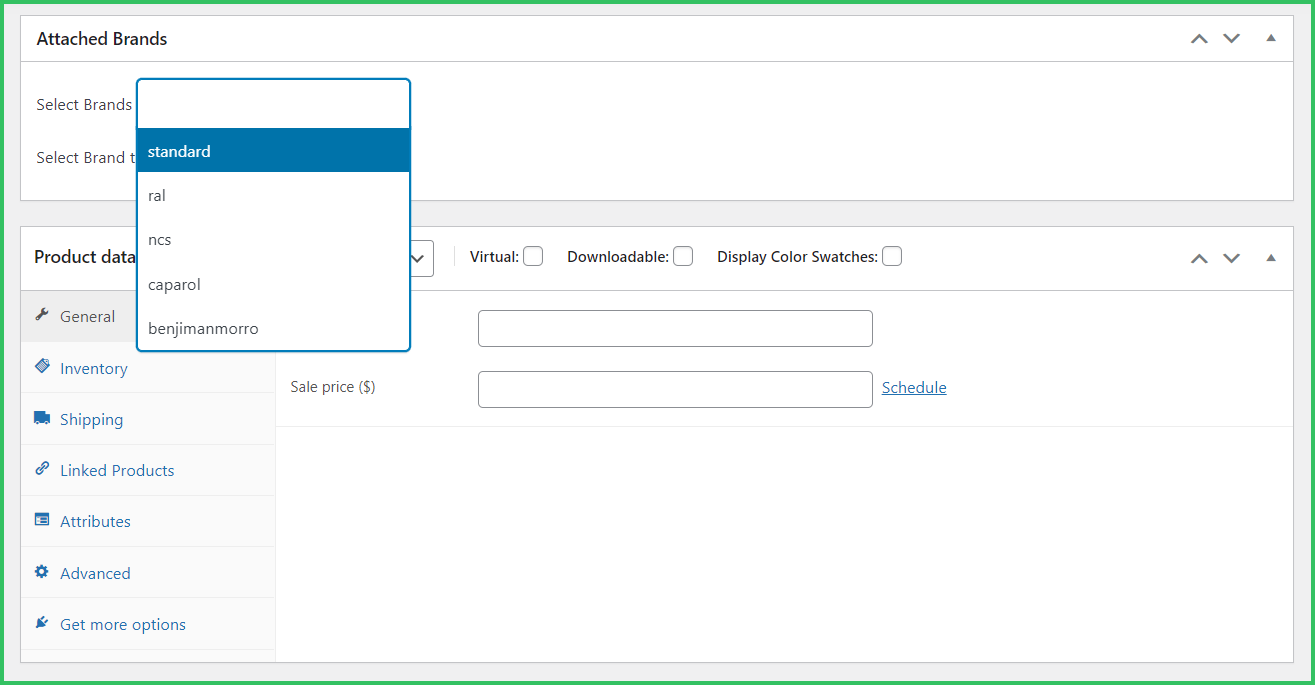Open the Inventory tab

click(x=148, y=368)
